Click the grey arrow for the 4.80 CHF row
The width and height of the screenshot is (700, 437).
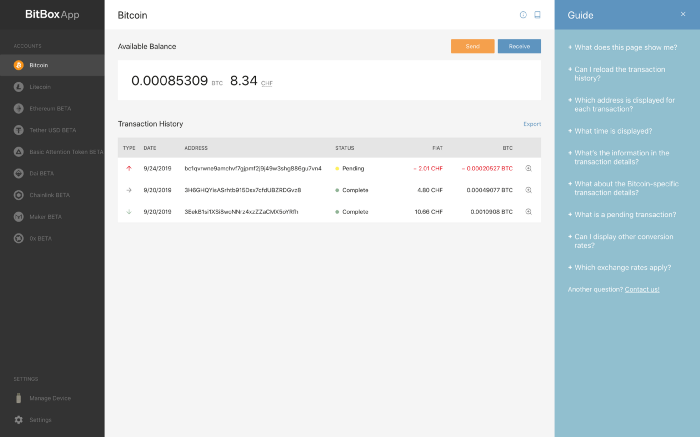click(x=129, y=190)
